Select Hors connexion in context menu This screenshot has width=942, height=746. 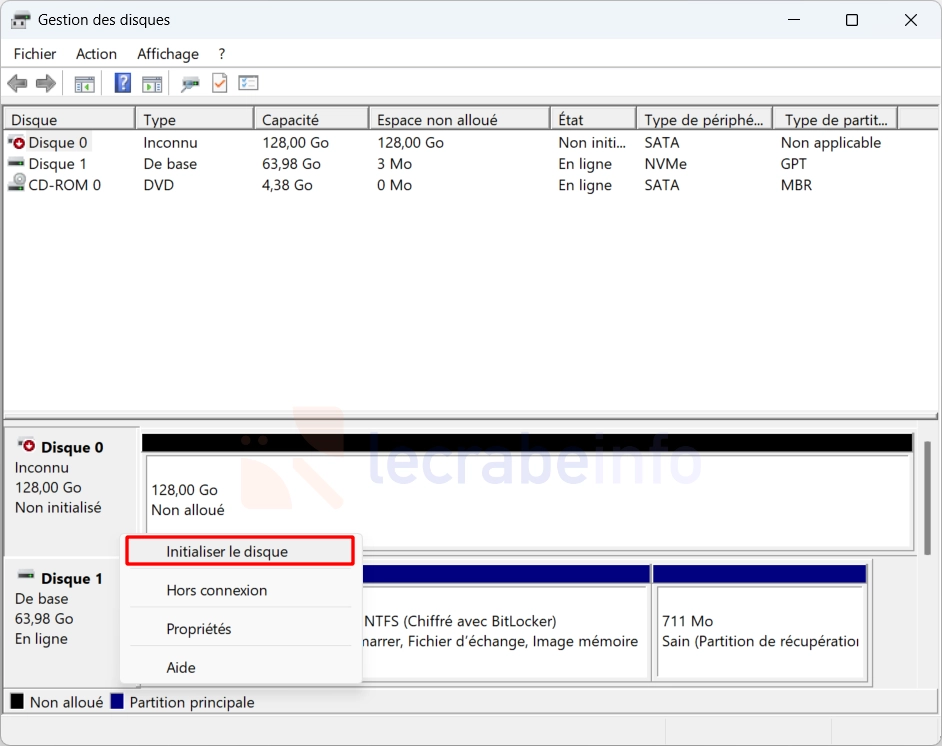click(x=217, y=590)
